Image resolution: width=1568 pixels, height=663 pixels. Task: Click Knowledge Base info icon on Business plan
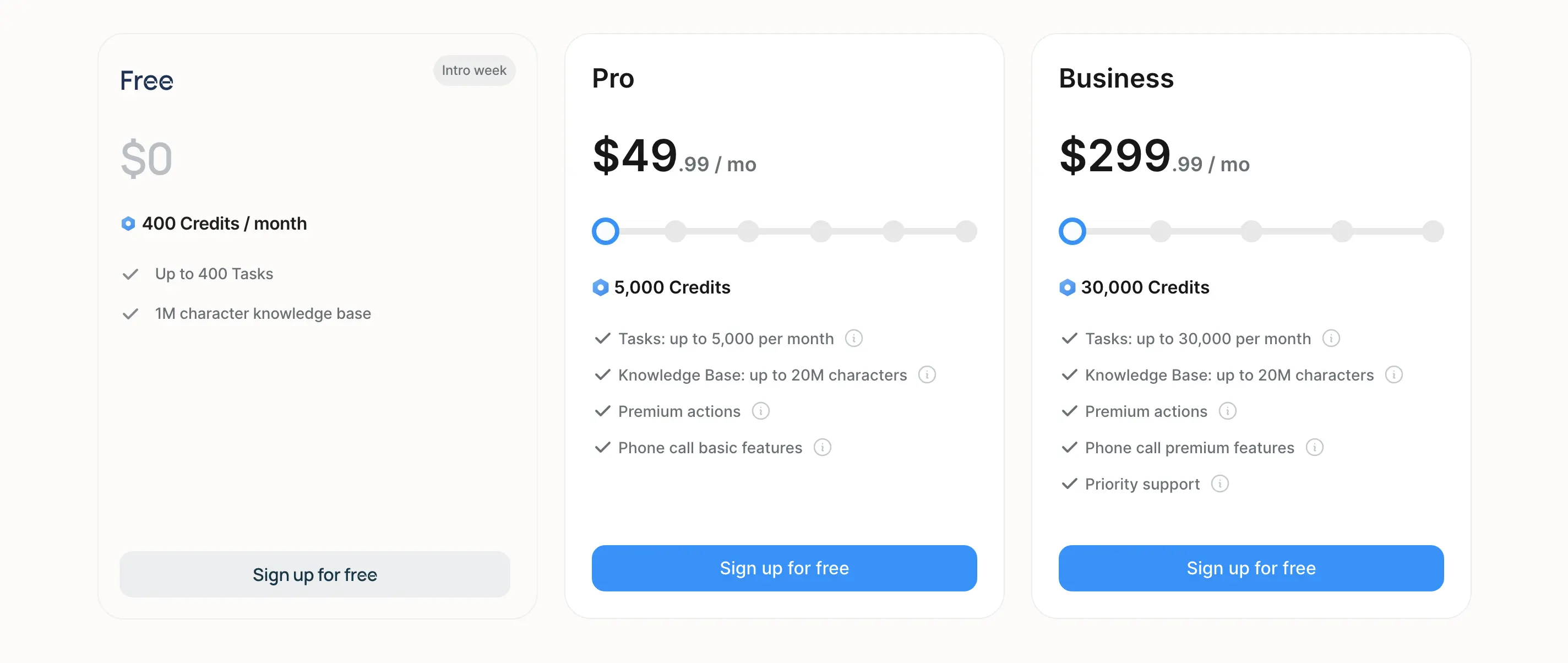[x=1395, y=375]
